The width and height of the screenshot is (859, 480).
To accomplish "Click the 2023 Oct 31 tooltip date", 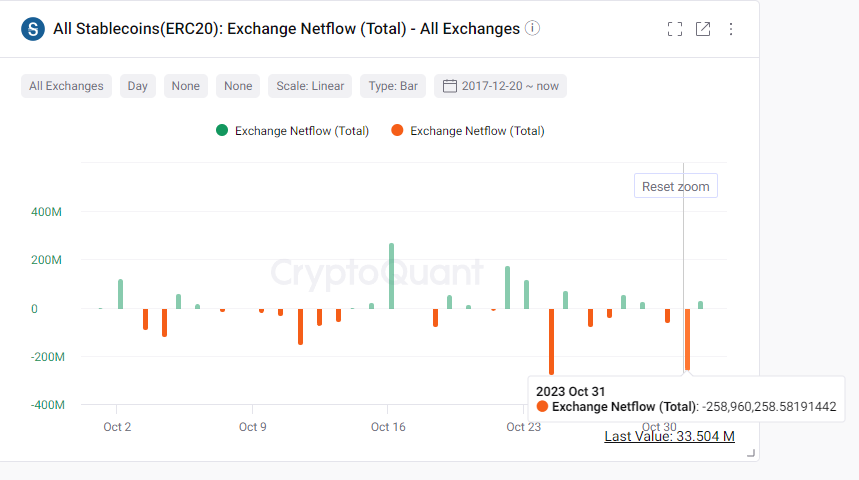I will (x=570, y=392).
